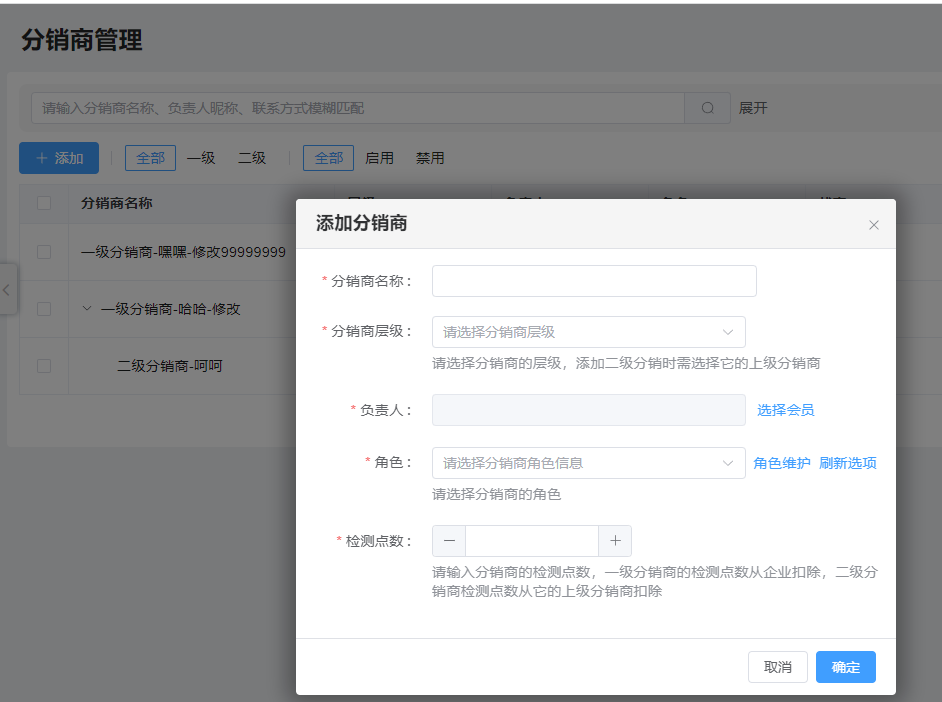The height and width of the screenshot is (702, 942).
Task: Click the 角色维护 link
Action: pos(781,463)
